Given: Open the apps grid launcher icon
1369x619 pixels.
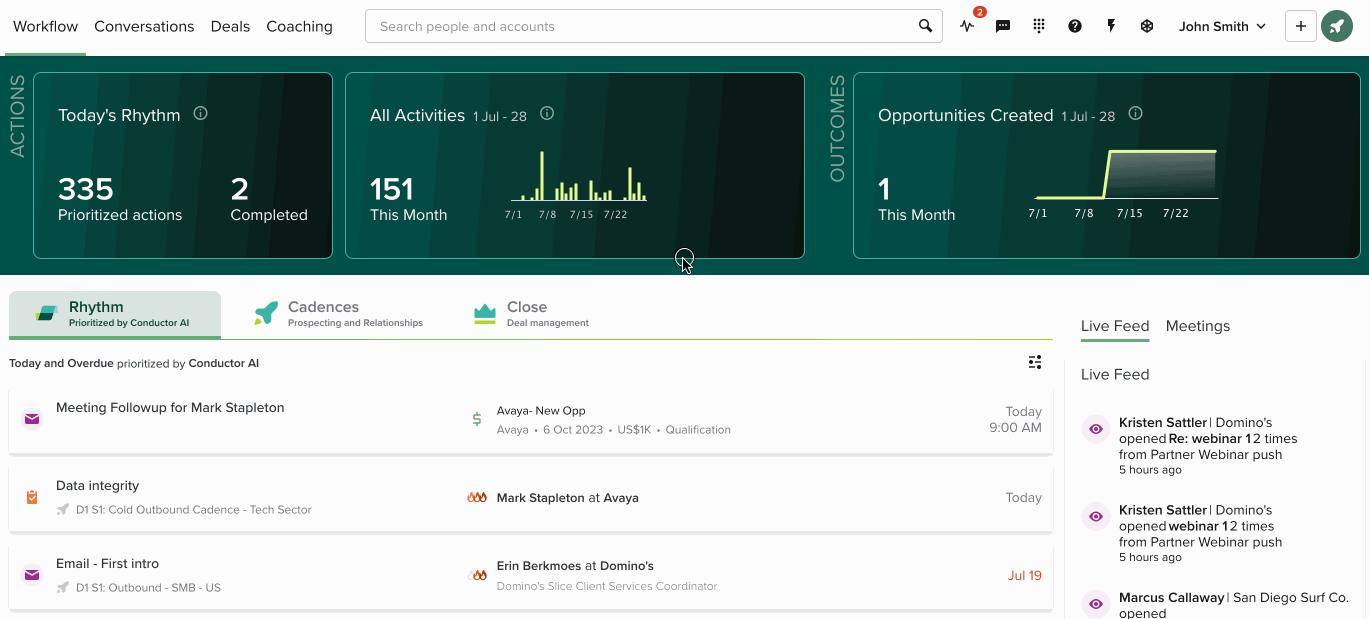Looking at the screenshot, I should (x=1039, y=27).
